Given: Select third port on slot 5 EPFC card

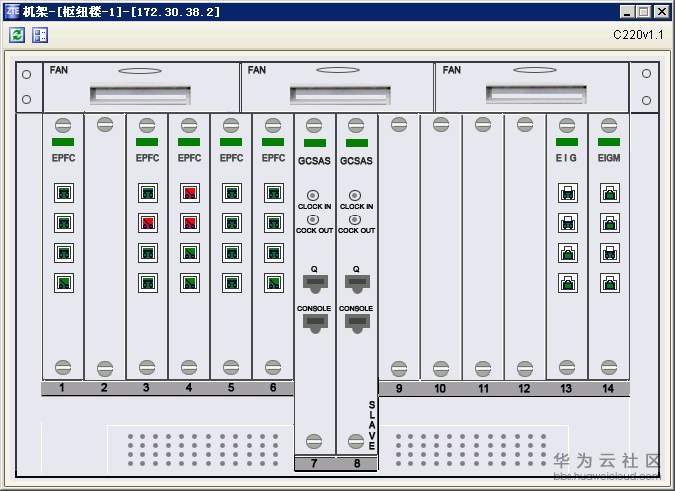Looking at the screenshot, I should click(x=232, y=253).
